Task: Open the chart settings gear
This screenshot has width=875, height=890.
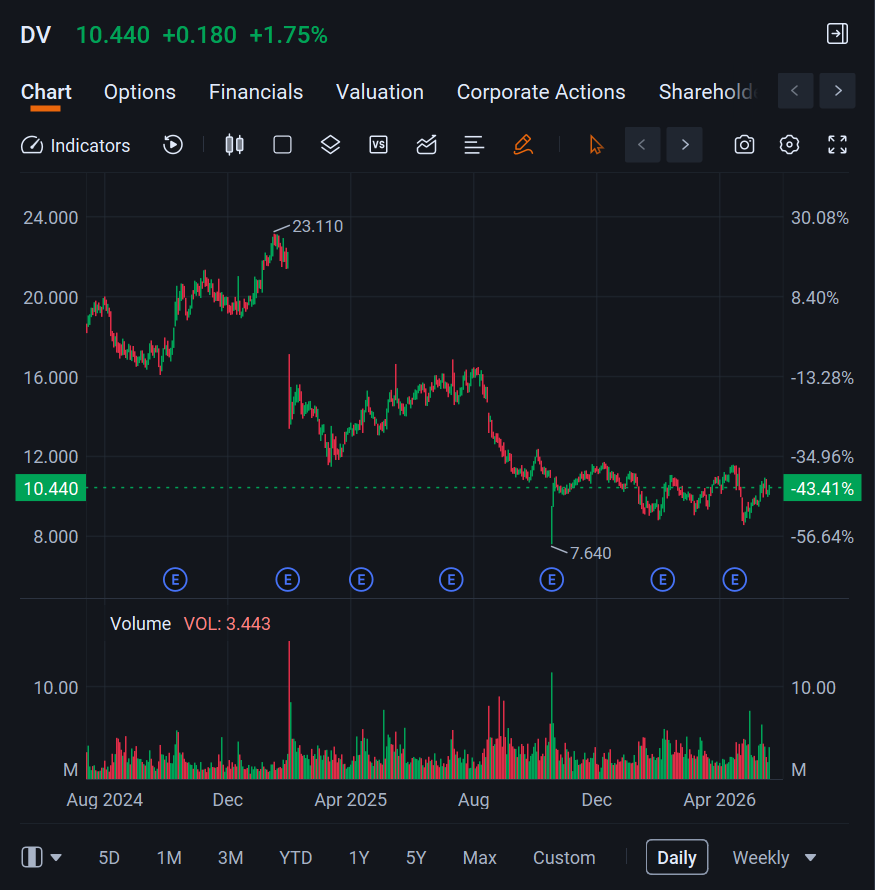Action: [x=789, y=145]
